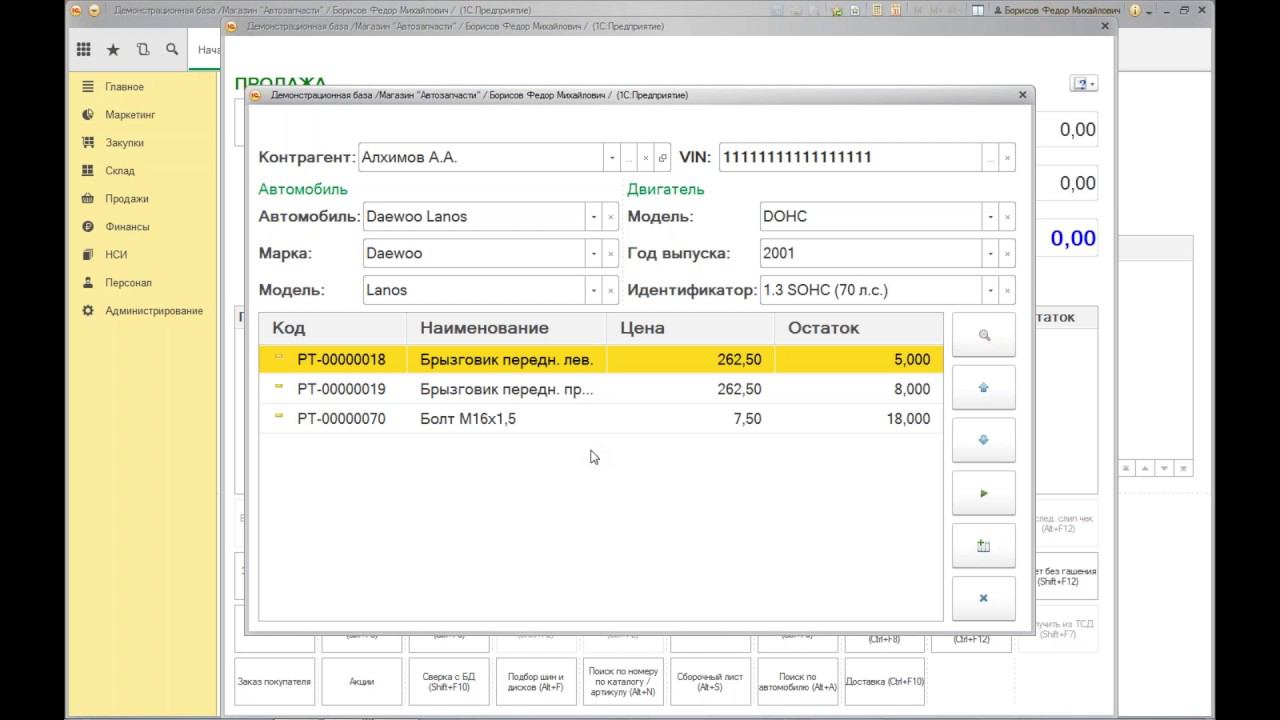Image resolution: width=1280 pixels, height=720 pixels.
Task: Open the sections grid menu icon
Action: coord(84,49)
